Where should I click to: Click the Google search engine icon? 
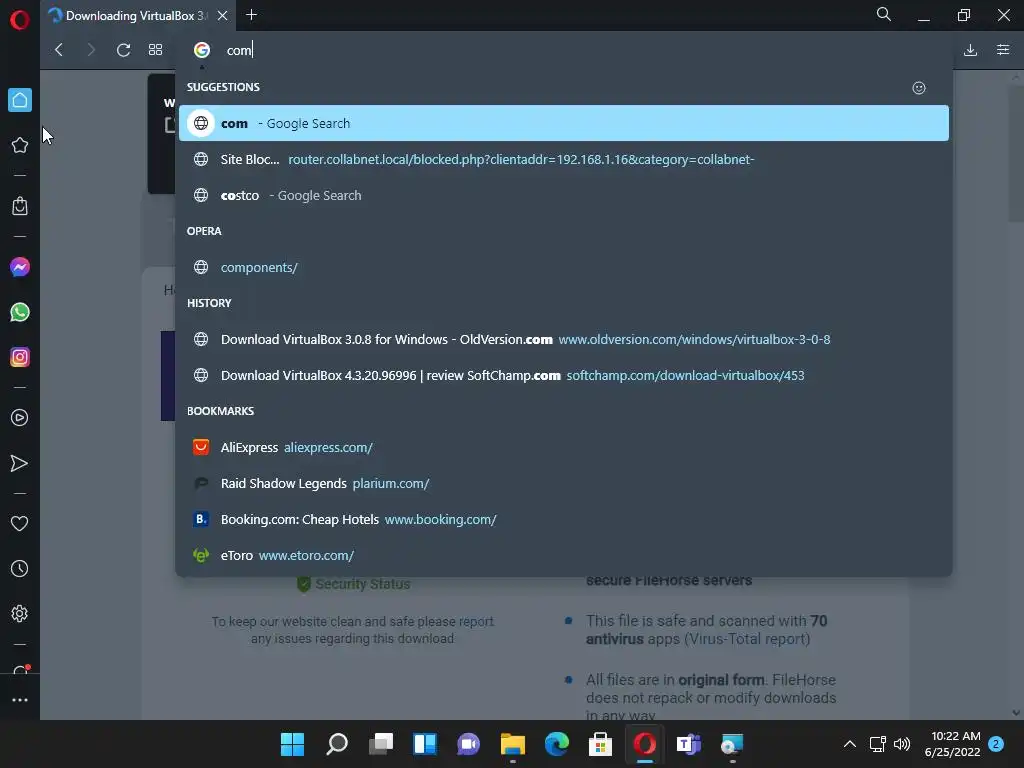point(202,50)
